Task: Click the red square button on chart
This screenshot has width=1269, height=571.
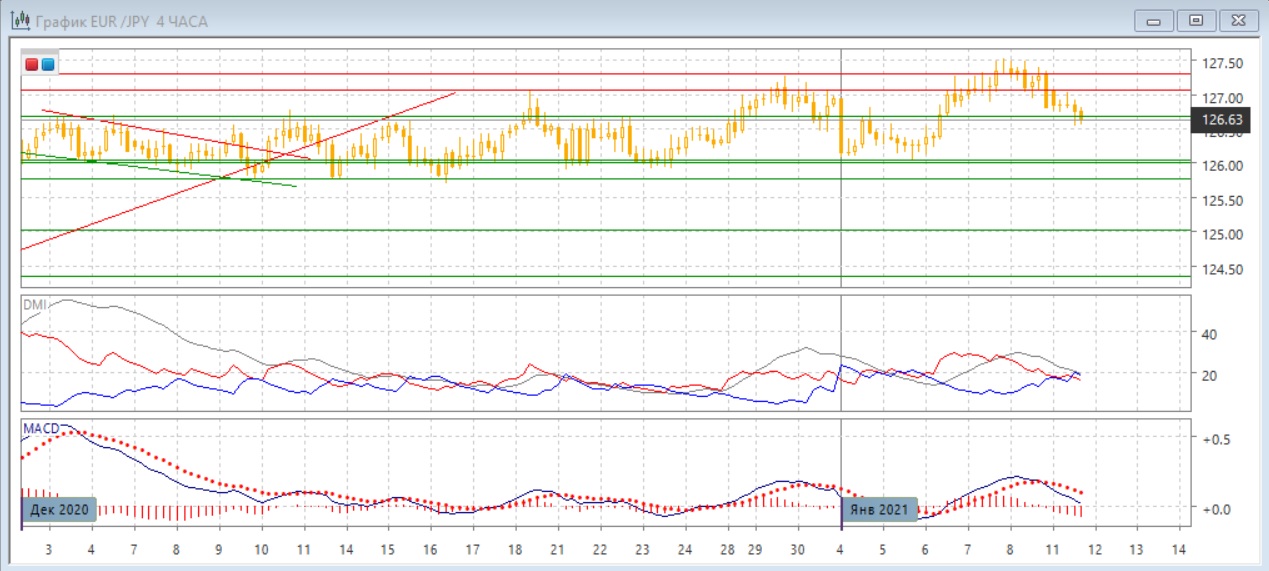Action: (x=32, y=65)
